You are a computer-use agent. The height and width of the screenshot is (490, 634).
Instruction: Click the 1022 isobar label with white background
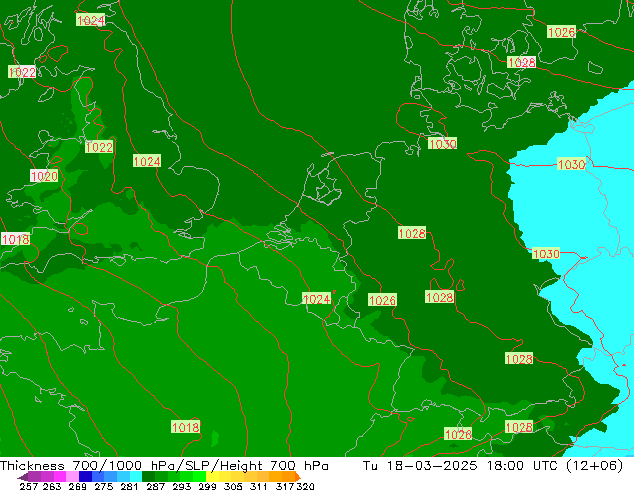pos(22,72)
